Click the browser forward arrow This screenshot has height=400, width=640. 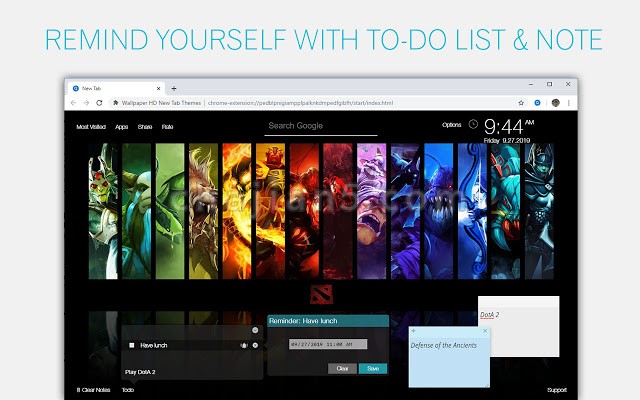(x=86, y=103)
